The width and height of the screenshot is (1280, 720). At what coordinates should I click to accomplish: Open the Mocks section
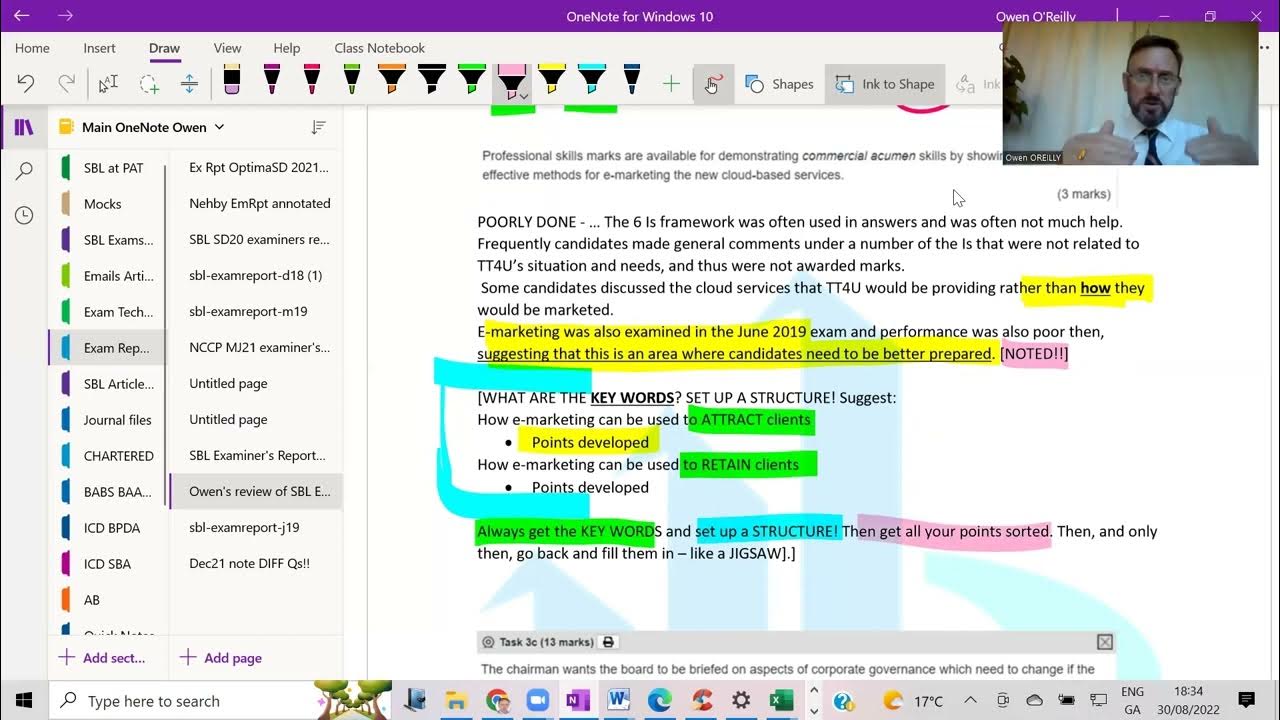[x=106, y=204]
